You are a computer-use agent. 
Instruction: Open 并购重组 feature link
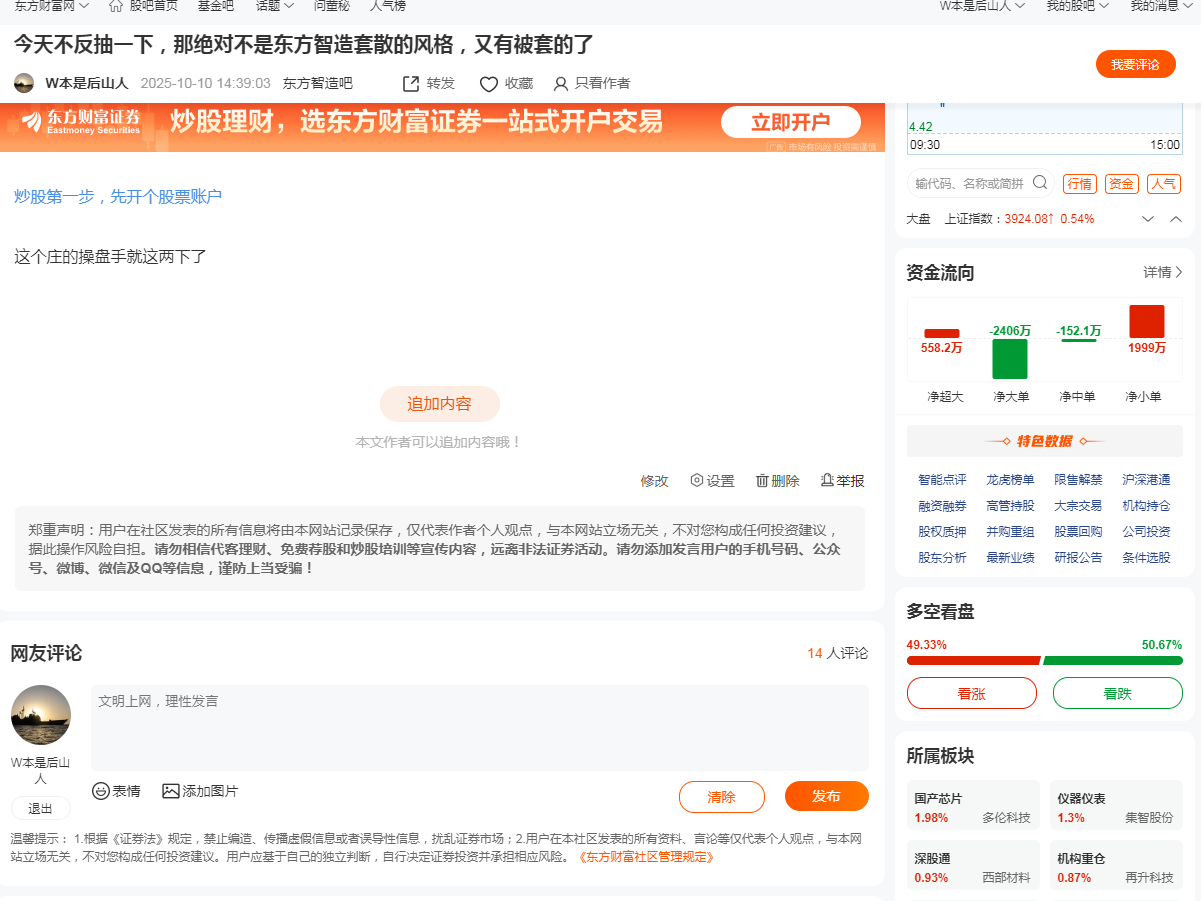(x=1010, y=532)
